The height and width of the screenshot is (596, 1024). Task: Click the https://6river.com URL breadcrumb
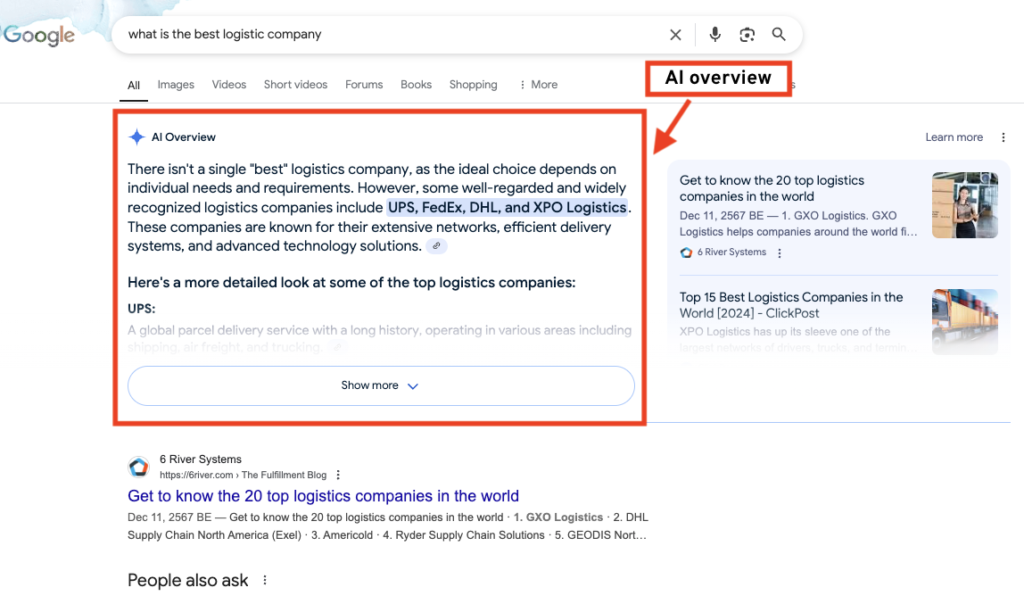[243, 475]
